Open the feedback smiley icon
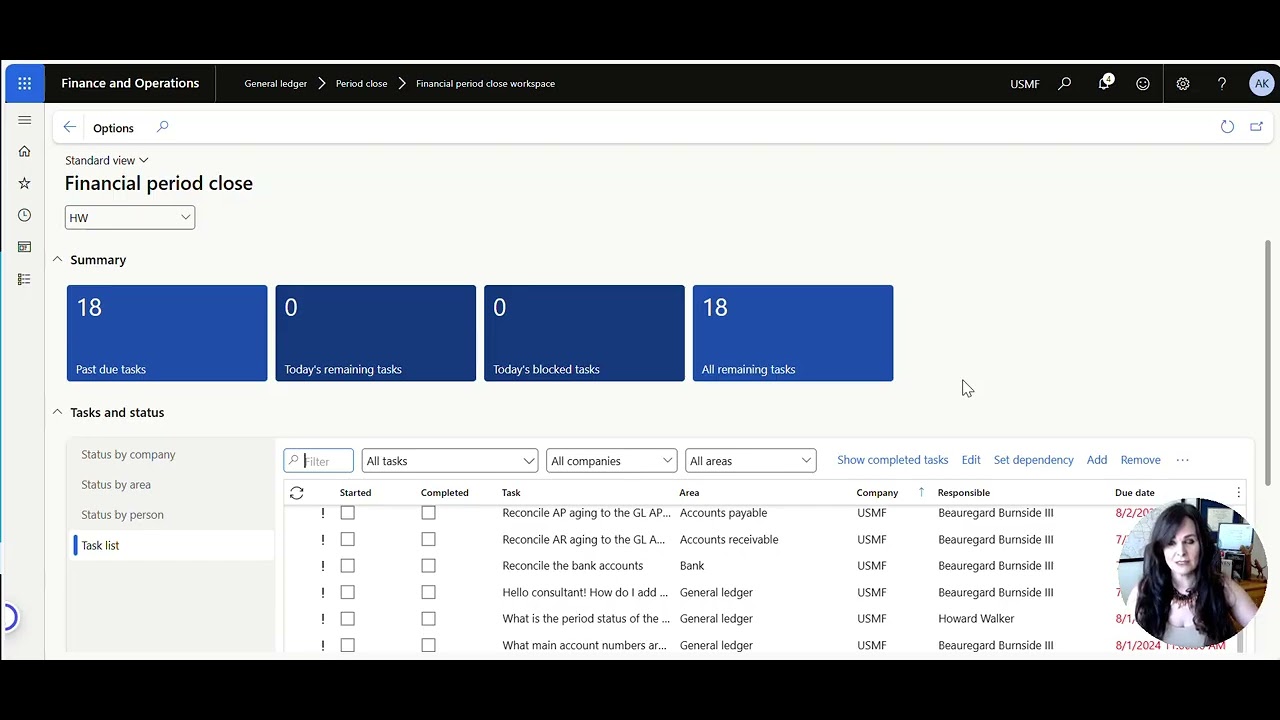Image resolution: width=1280 pixels, height=720 pixels. point(1143,84)
